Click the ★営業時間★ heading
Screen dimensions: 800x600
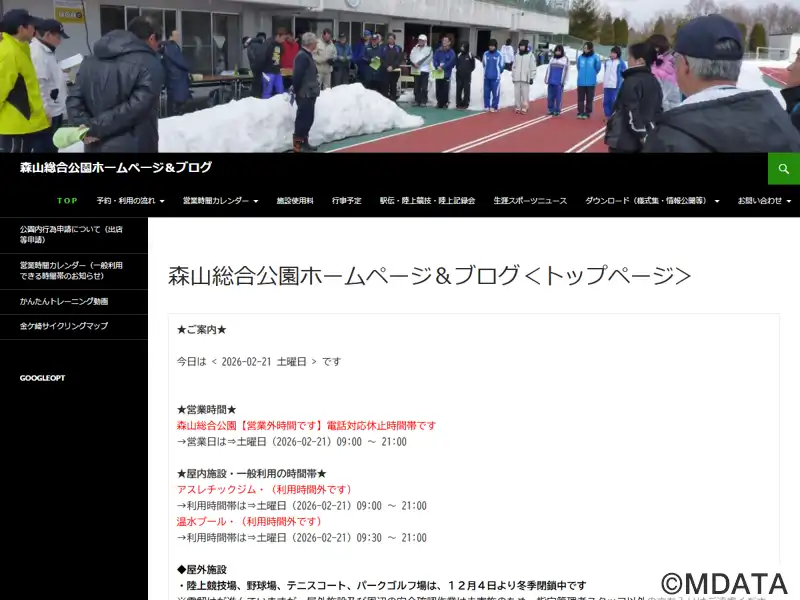207,410
